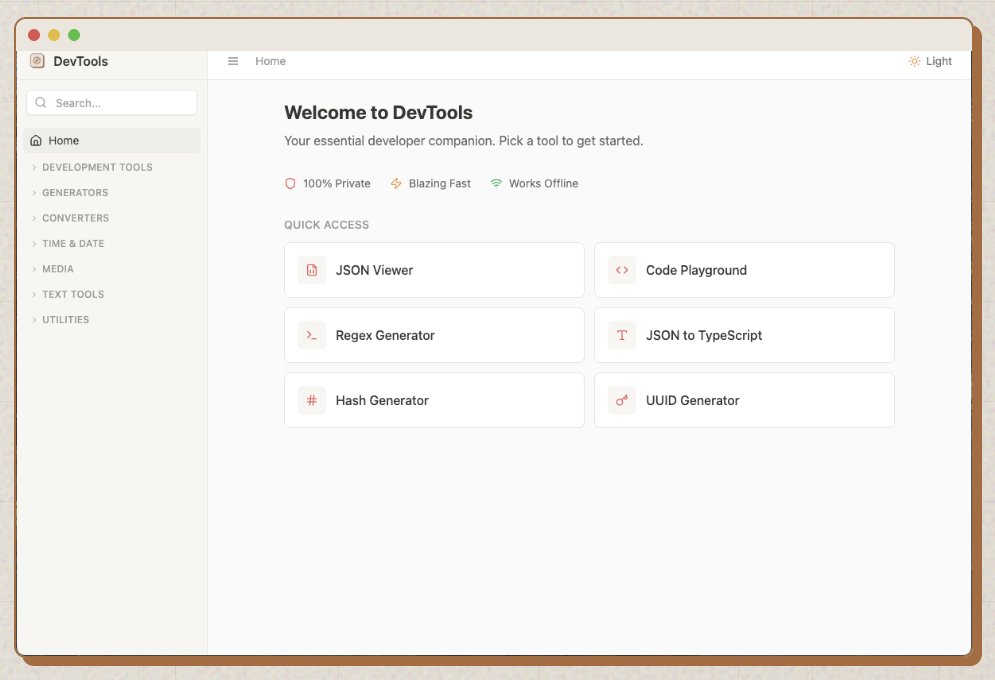
Task: Click the 100% Private label
Action: pyautogui.click(x=337, y=183)
